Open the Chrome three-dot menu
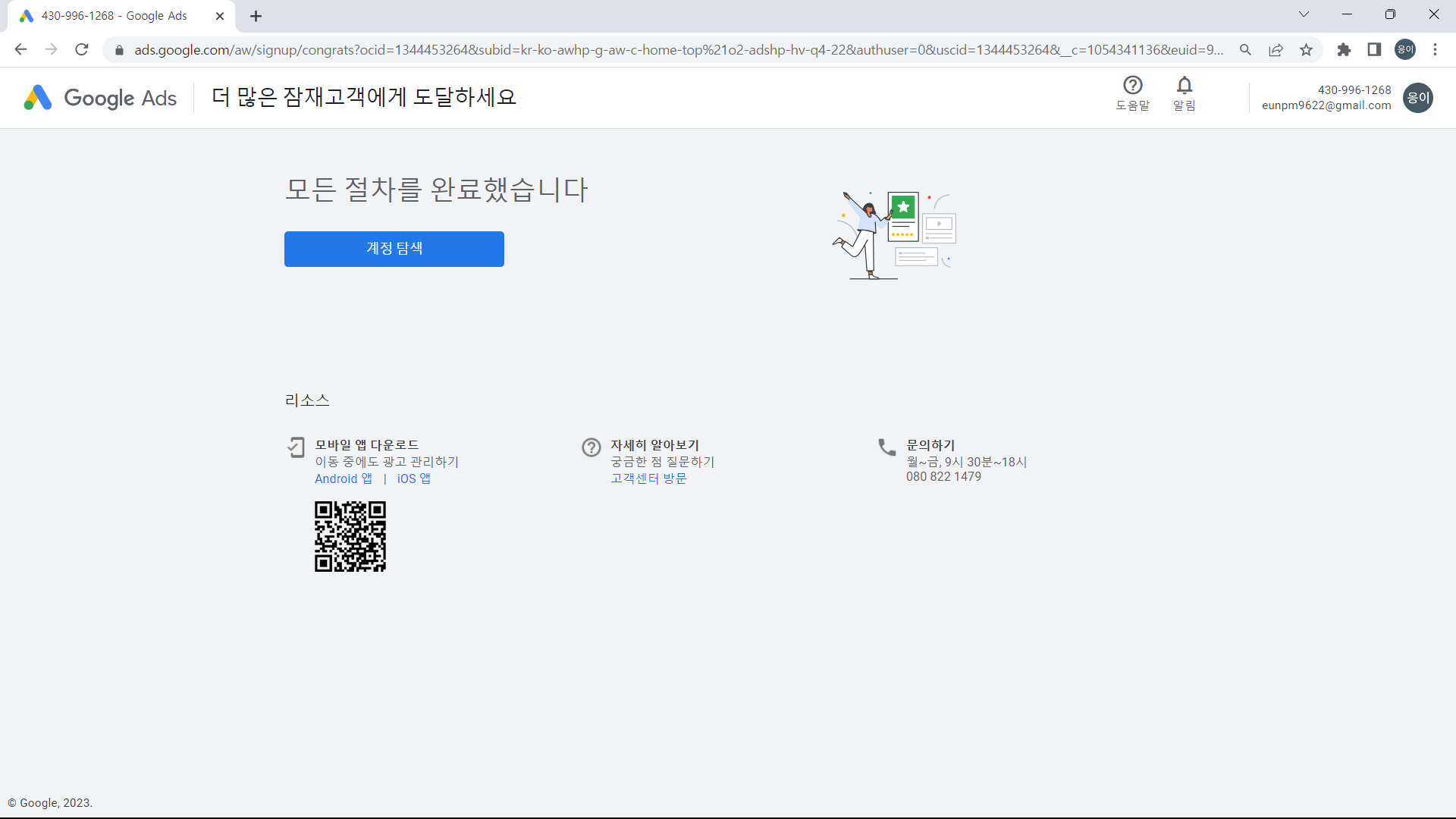This screenshot has height=819, width=1456. (x=1436, y=49)
